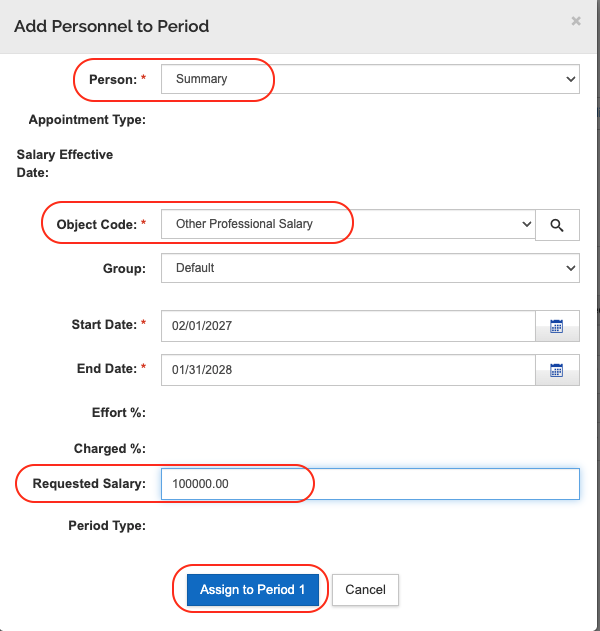The height and width of the screenshot is (631, 600).
Task: Open the Start Date calendar picker
Action: 557,326
